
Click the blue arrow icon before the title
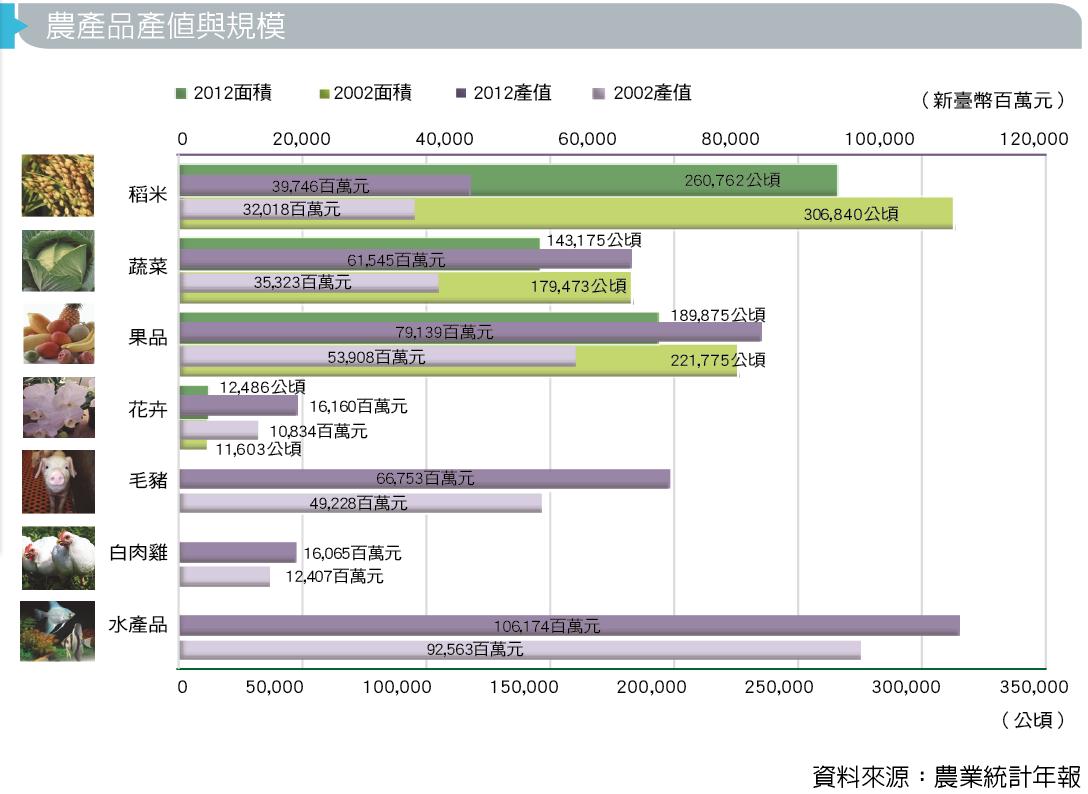[7, 25]
